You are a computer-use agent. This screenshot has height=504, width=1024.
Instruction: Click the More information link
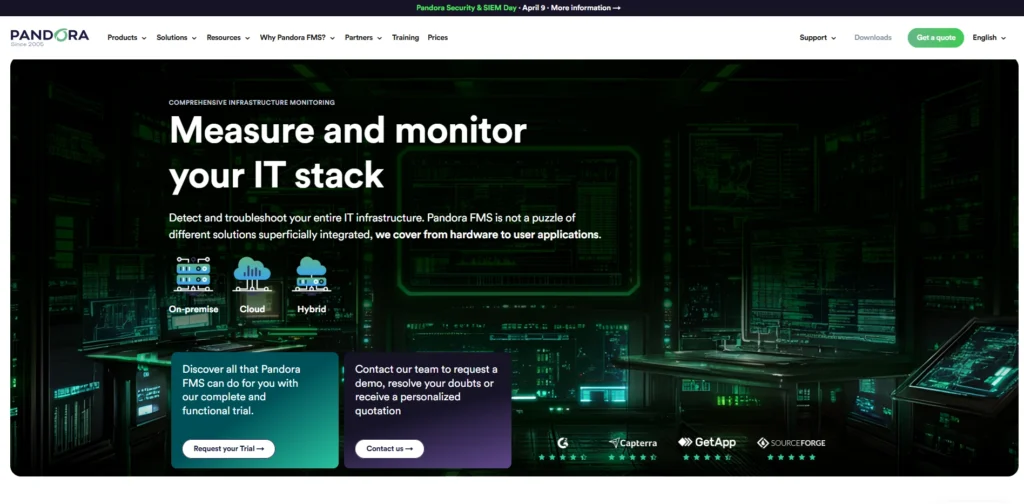click(x=586, y=8)
